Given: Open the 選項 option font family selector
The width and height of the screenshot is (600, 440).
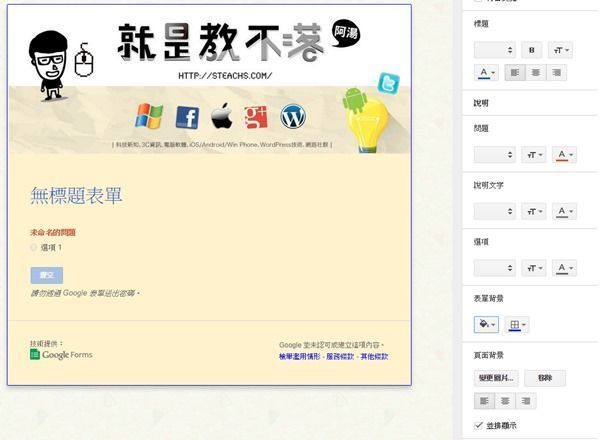Looking at the screenshot, I should click(x=494, y=268).
